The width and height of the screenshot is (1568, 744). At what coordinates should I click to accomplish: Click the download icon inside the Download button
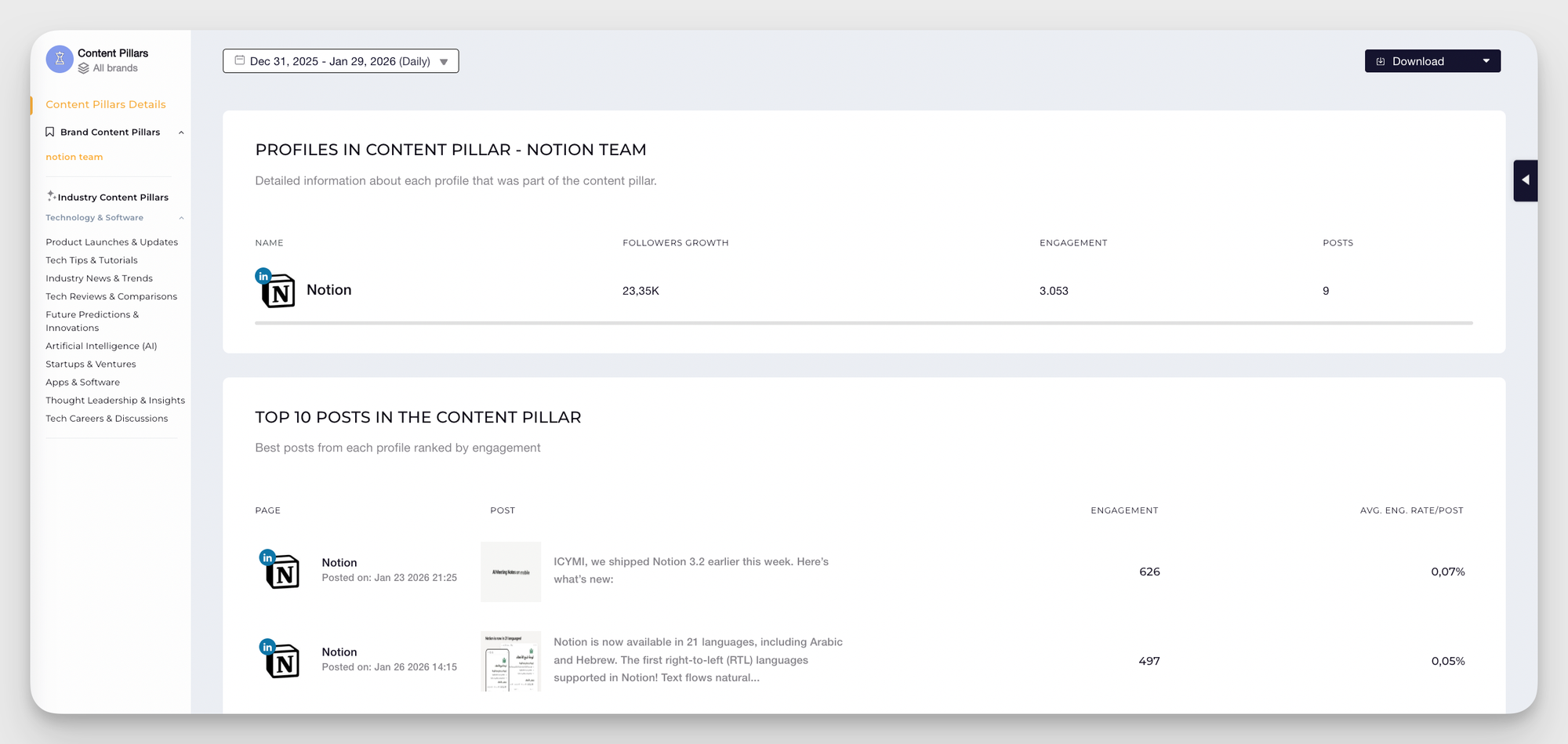(1380, 60)
